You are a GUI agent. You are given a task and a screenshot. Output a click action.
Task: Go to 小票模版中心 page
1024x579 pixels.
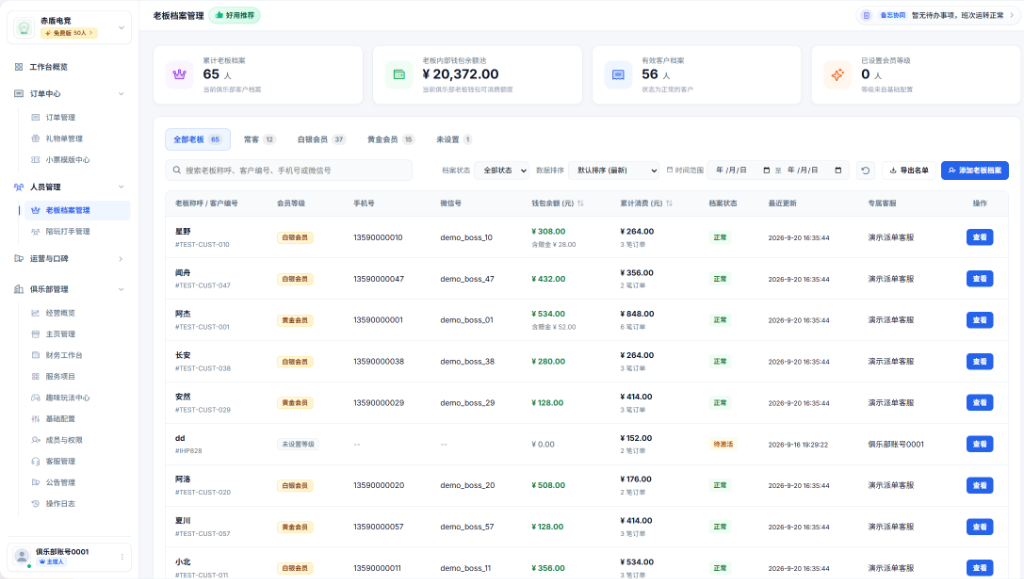pyautogui.click(x=67, y=159)
